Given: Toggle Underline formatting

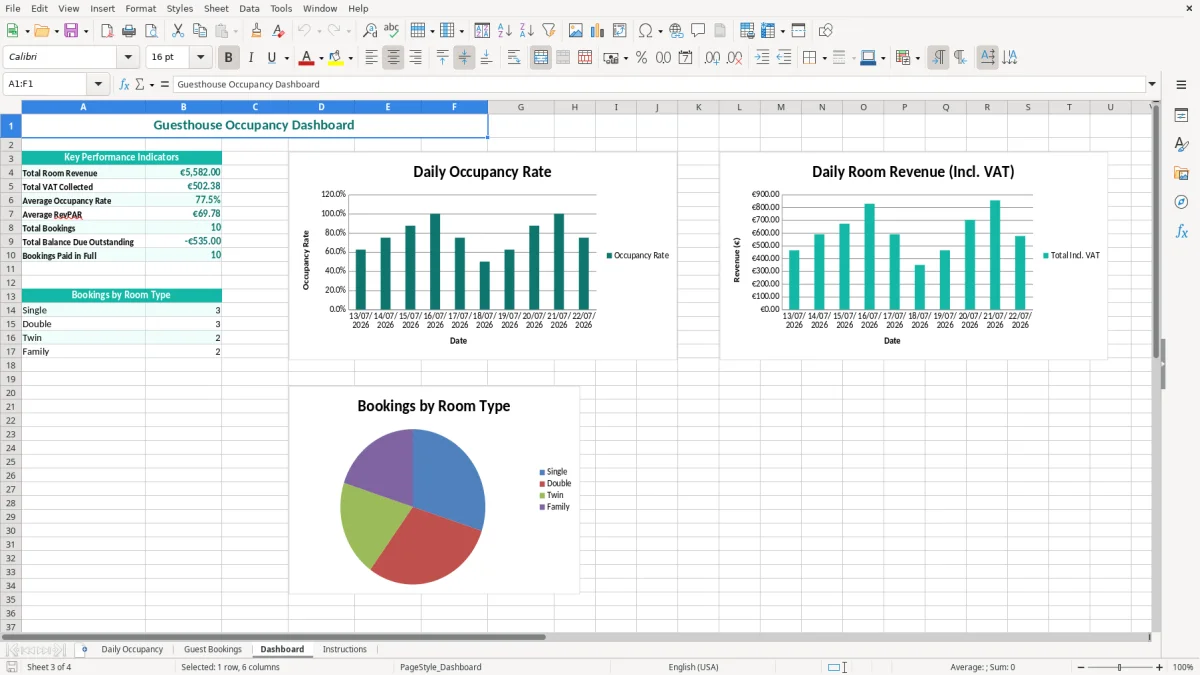Looking at the screenshot, I should coord(272,58).
